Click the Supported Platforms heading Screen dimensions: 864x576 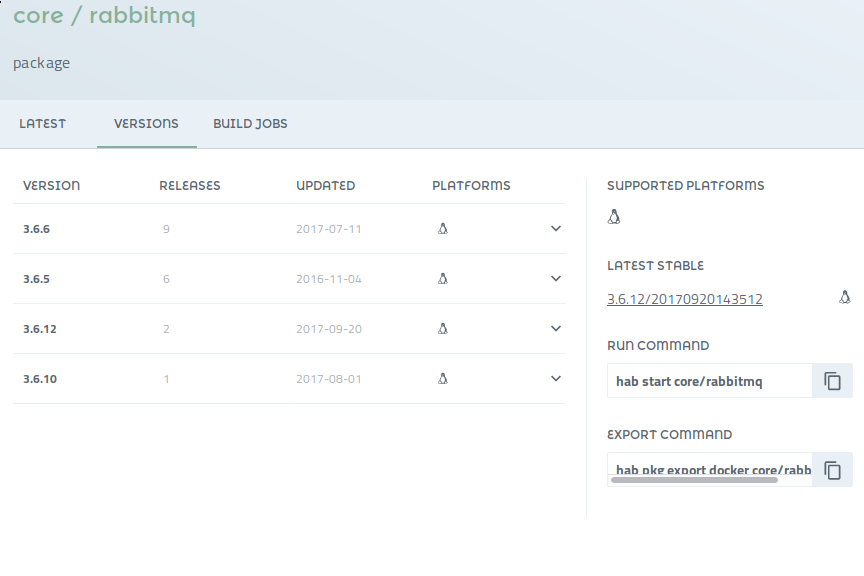[685, 186]
